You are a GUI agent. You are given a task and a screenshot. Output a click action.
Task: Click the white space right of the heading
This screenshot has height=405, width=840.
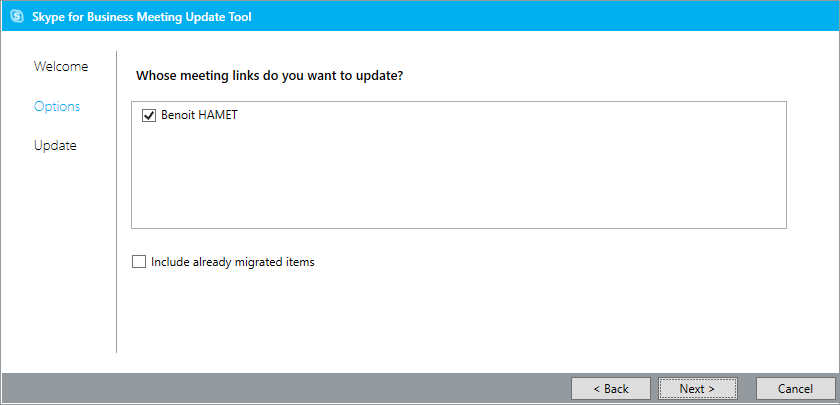pyautogui.click(x=600, y=75)
